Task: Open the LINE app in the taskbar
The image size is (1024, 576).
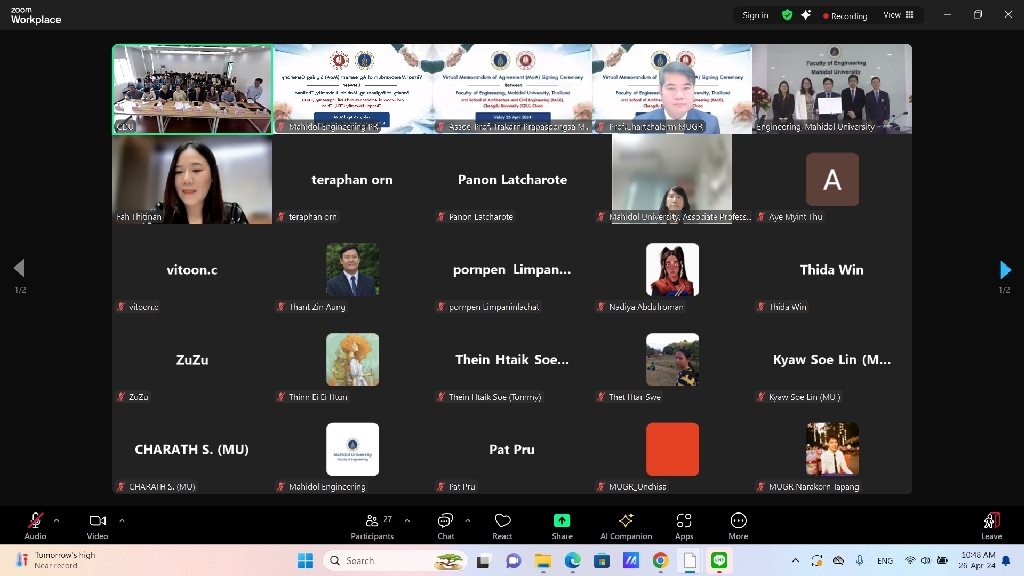Action: click(x=719, y=561)
